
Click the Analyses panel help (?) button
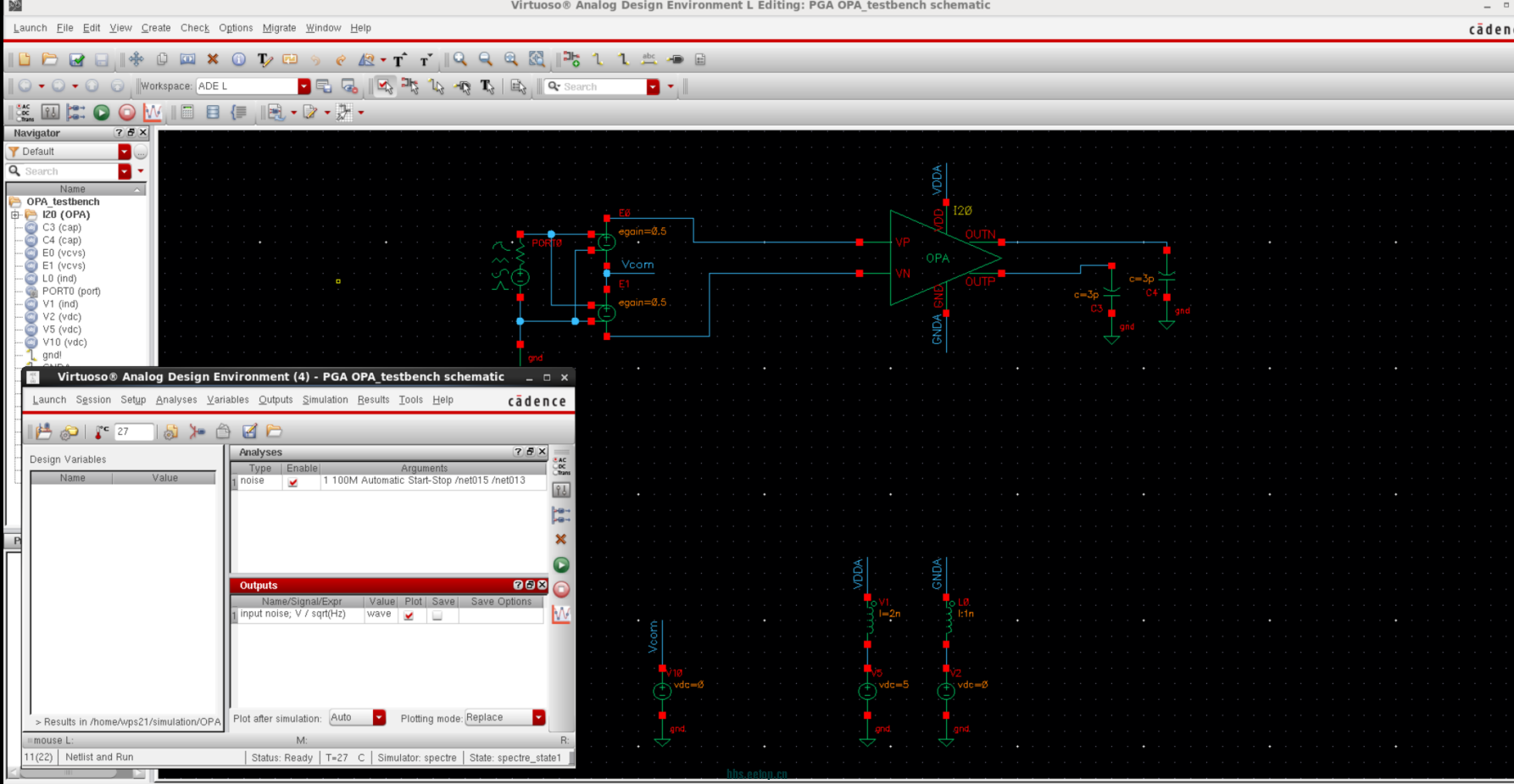[518, 452]
